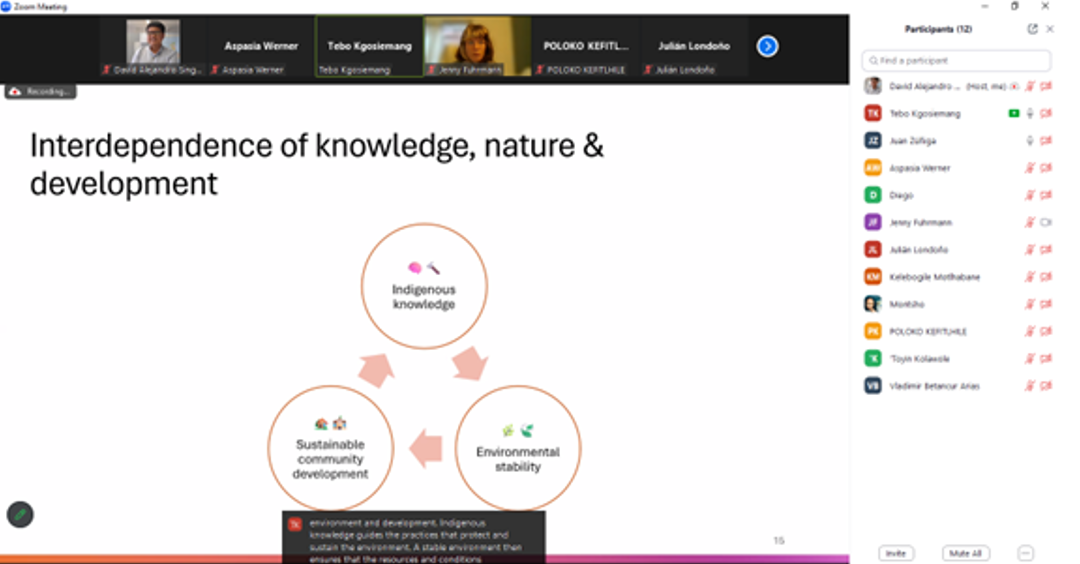This screenshot has width=1080, height=564.
Task: Click the Mute All button
Action: point(966,553)
